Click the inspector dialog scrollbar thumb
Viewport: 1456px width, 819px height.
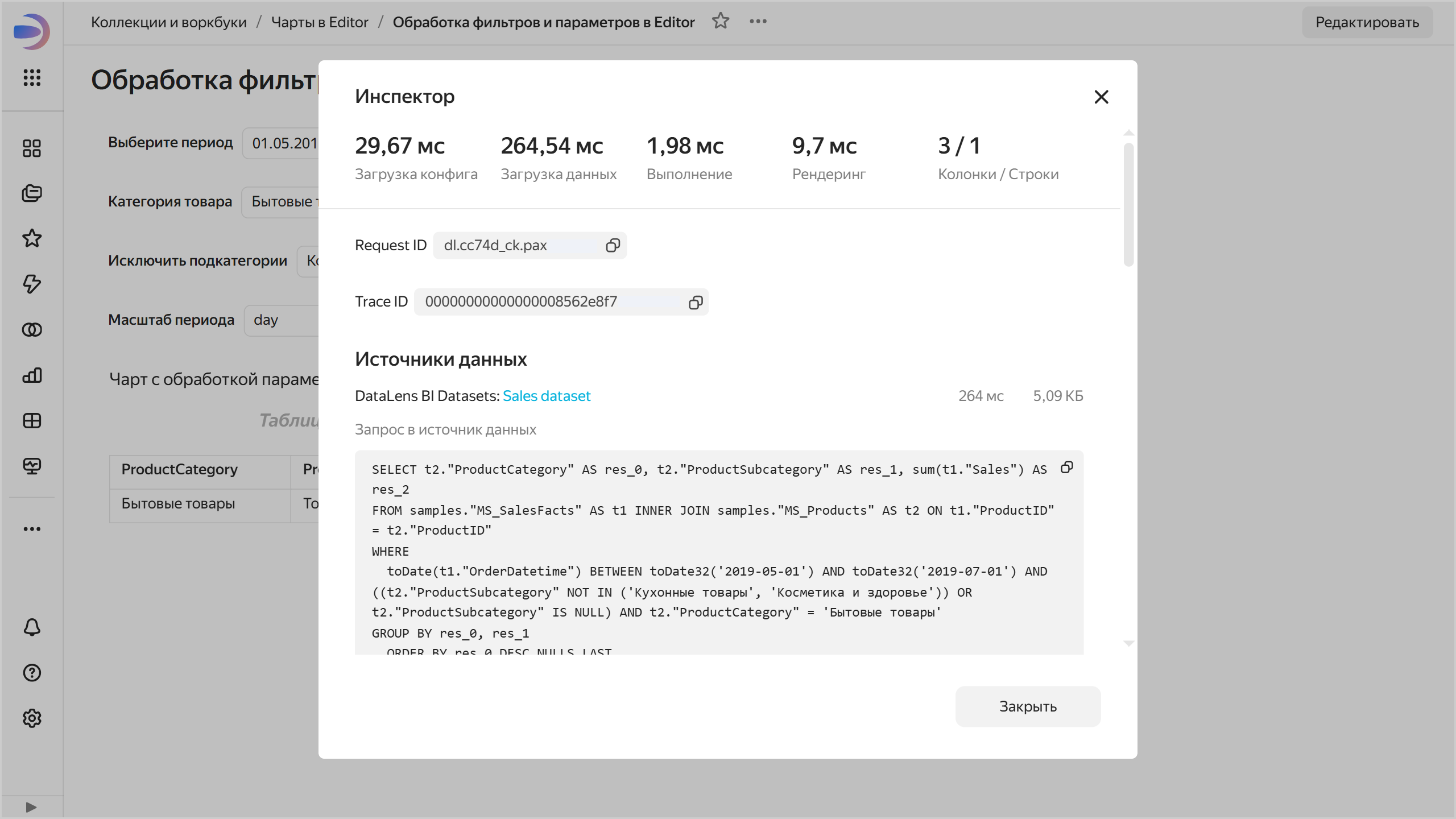click(x=1128, y=205)
